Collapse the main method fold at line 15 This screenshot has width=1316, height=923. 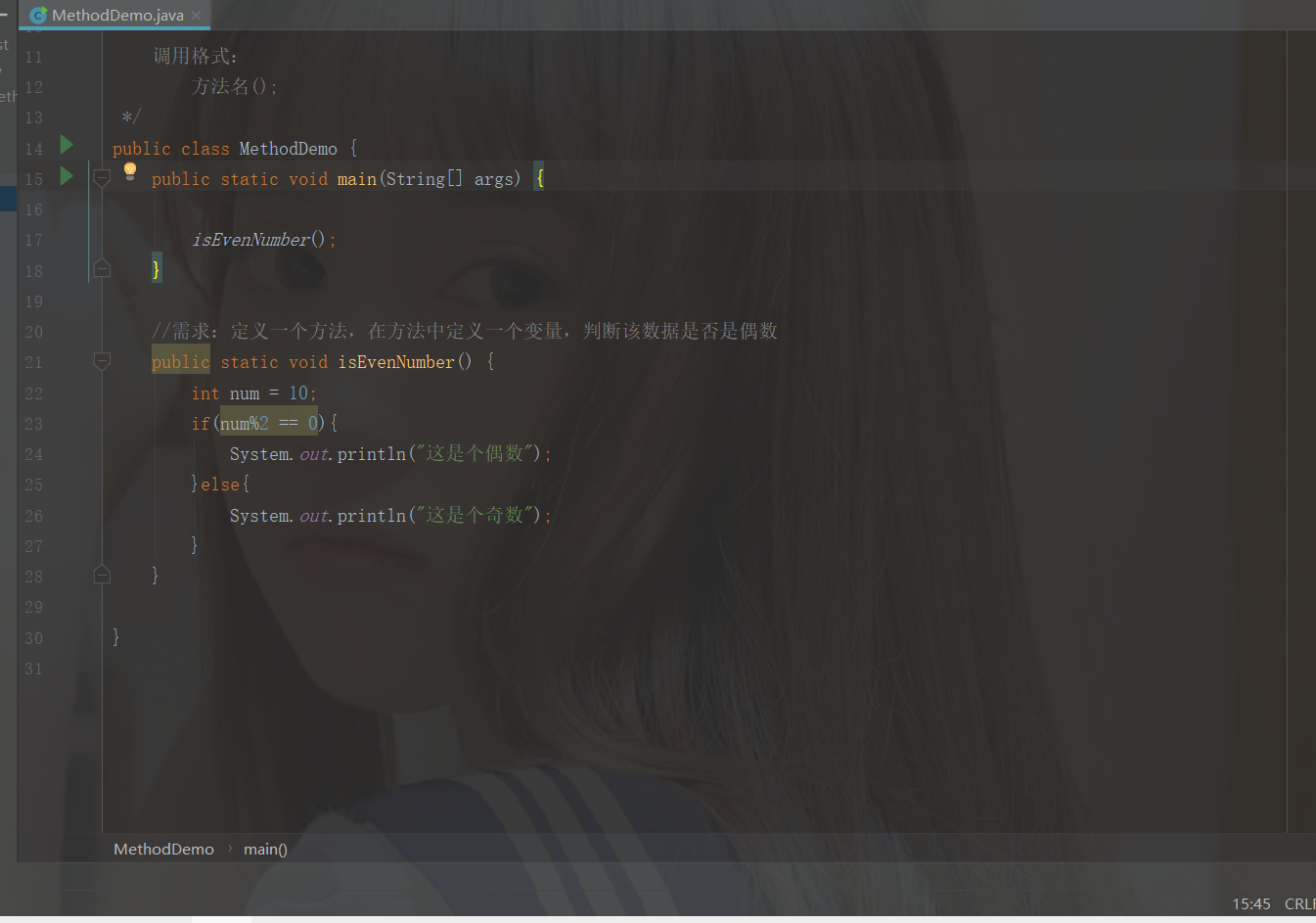tap(102, 178)
